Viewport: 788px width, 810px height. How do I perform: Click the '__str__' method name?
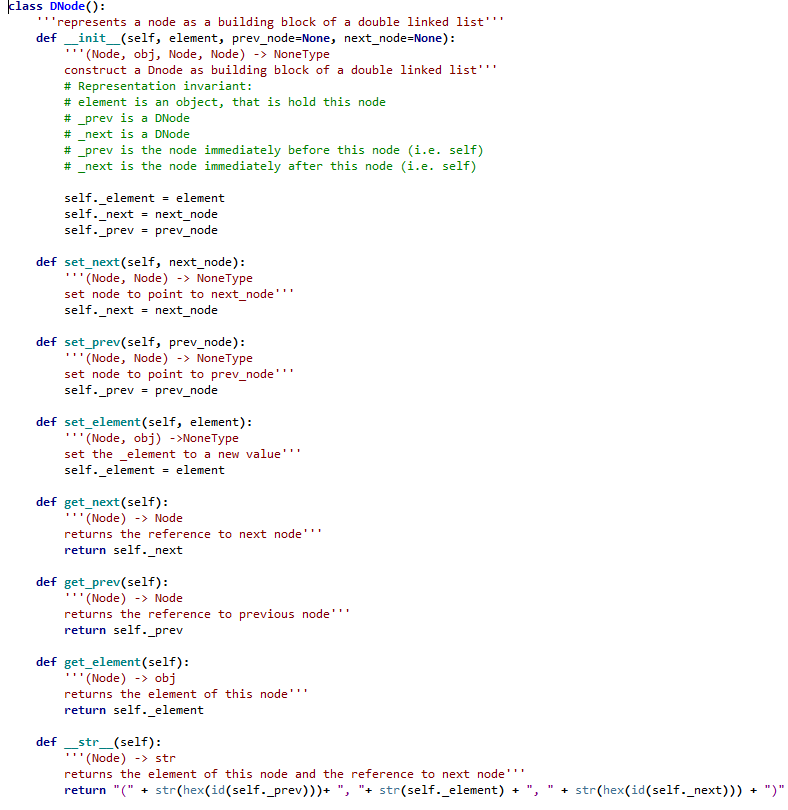[x=88, y=743]
